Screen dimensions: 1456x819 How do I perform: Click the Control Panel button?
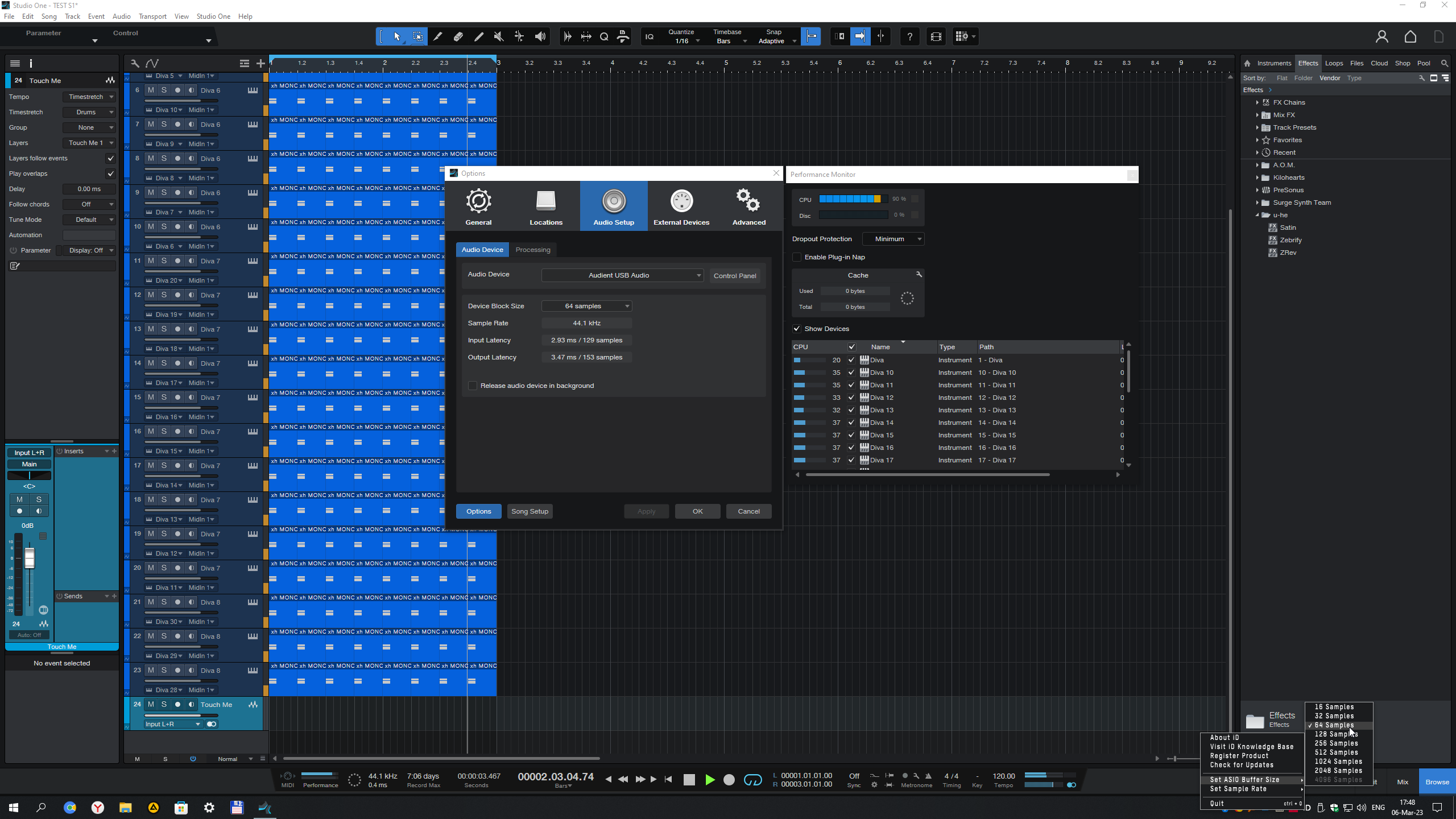[x=734, y=276]
